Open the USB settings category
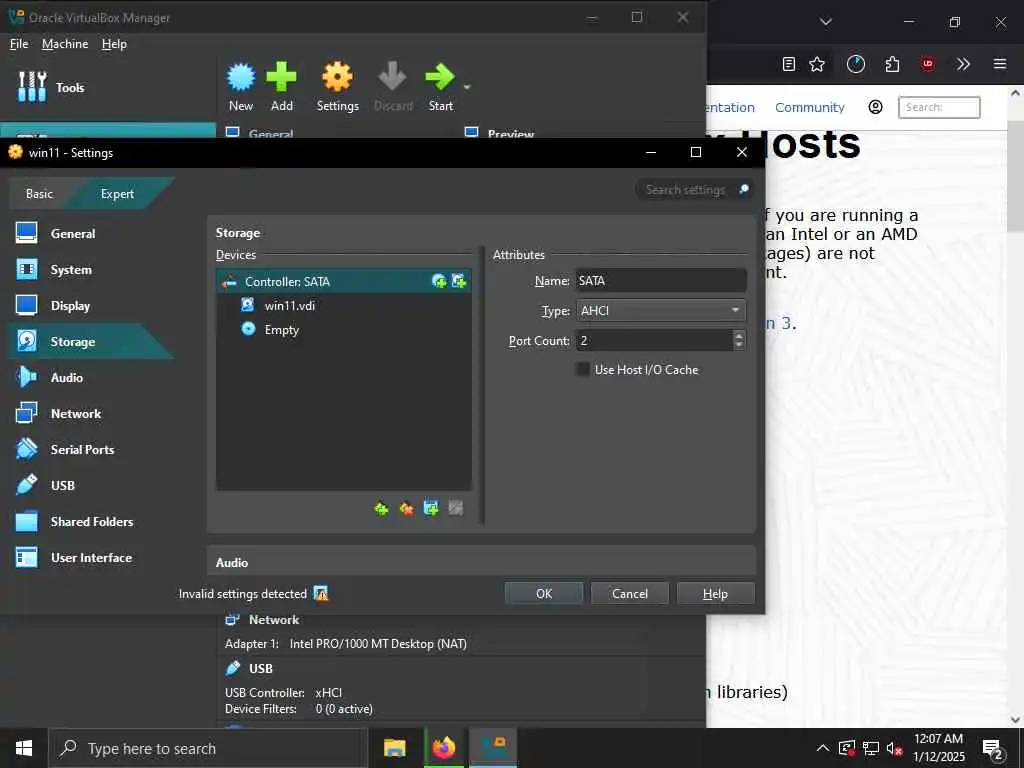1024x768 pixels. click(x=63, y=485)
